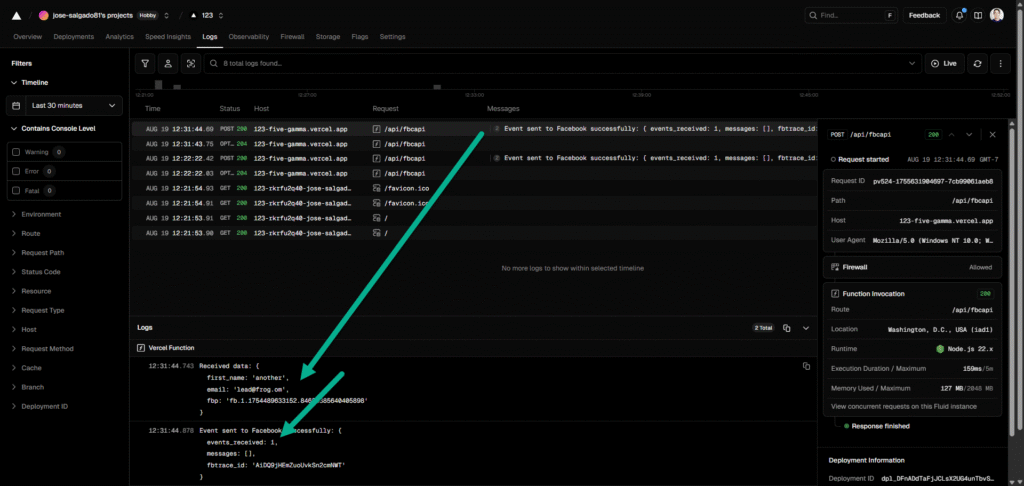Check the Error console level filter
Screen dimensions: 1024x486
[16, 171]
